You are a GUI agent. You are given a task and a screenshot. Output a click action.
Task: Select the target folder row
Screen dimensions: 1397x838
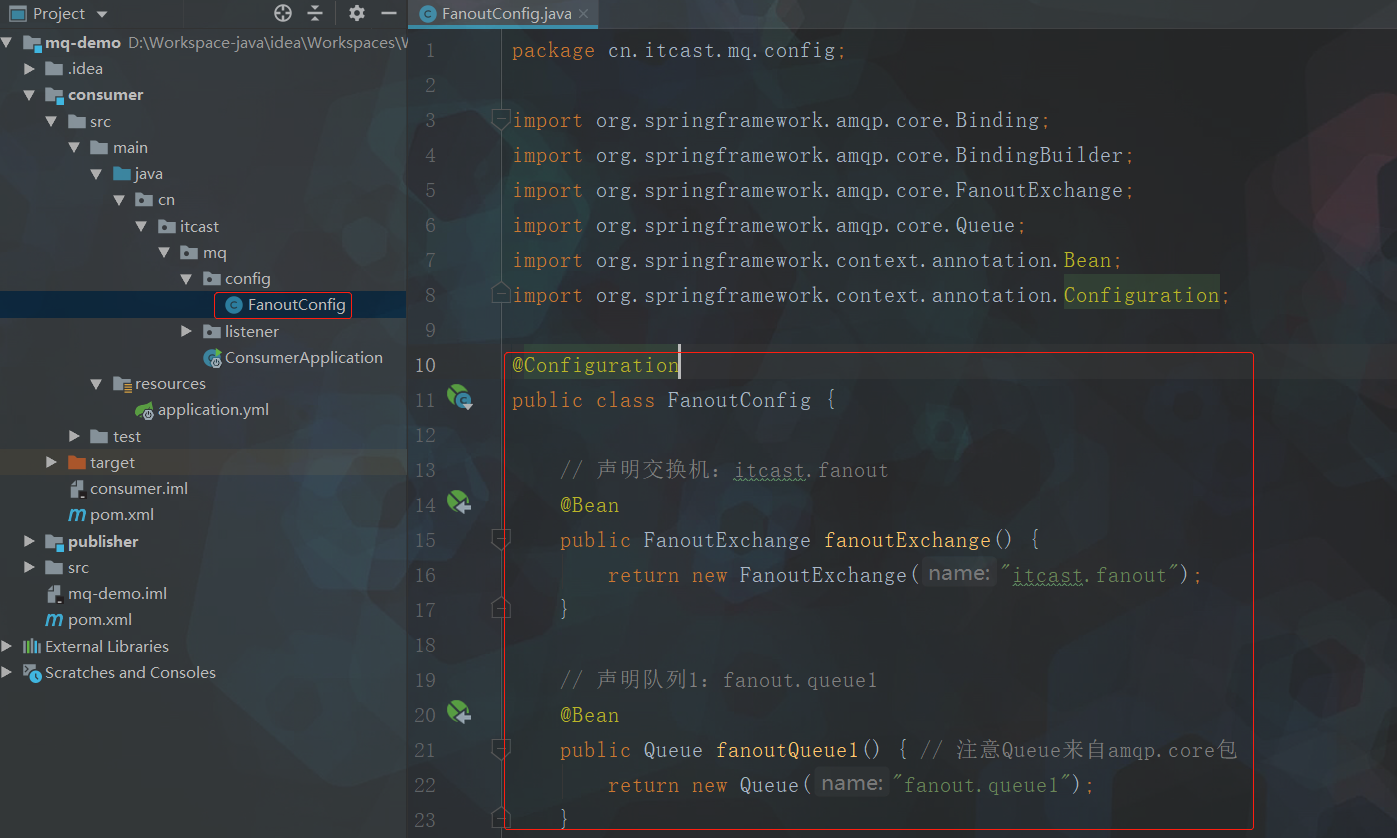click(203, 462)
